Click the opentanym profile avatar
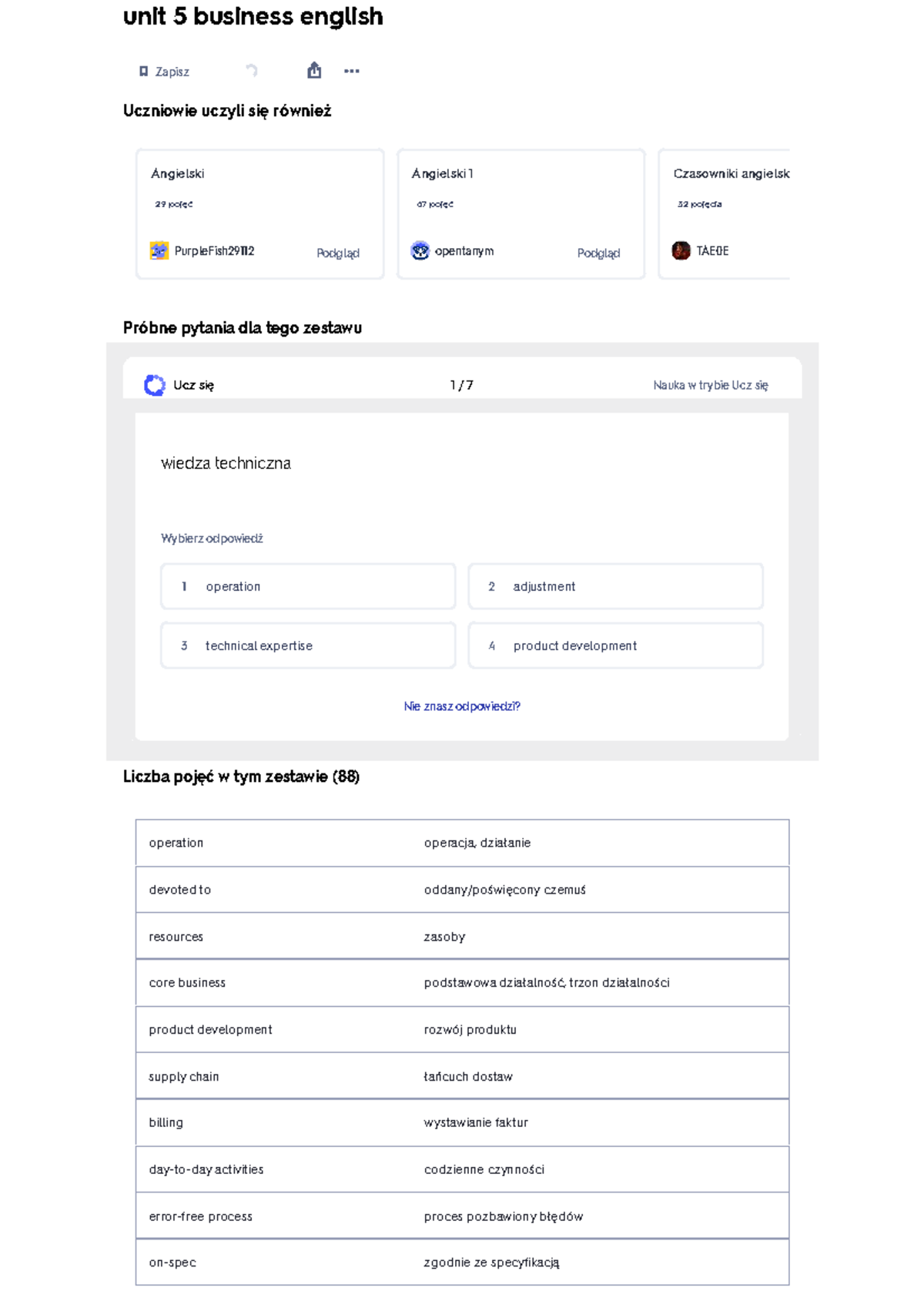 420,250
